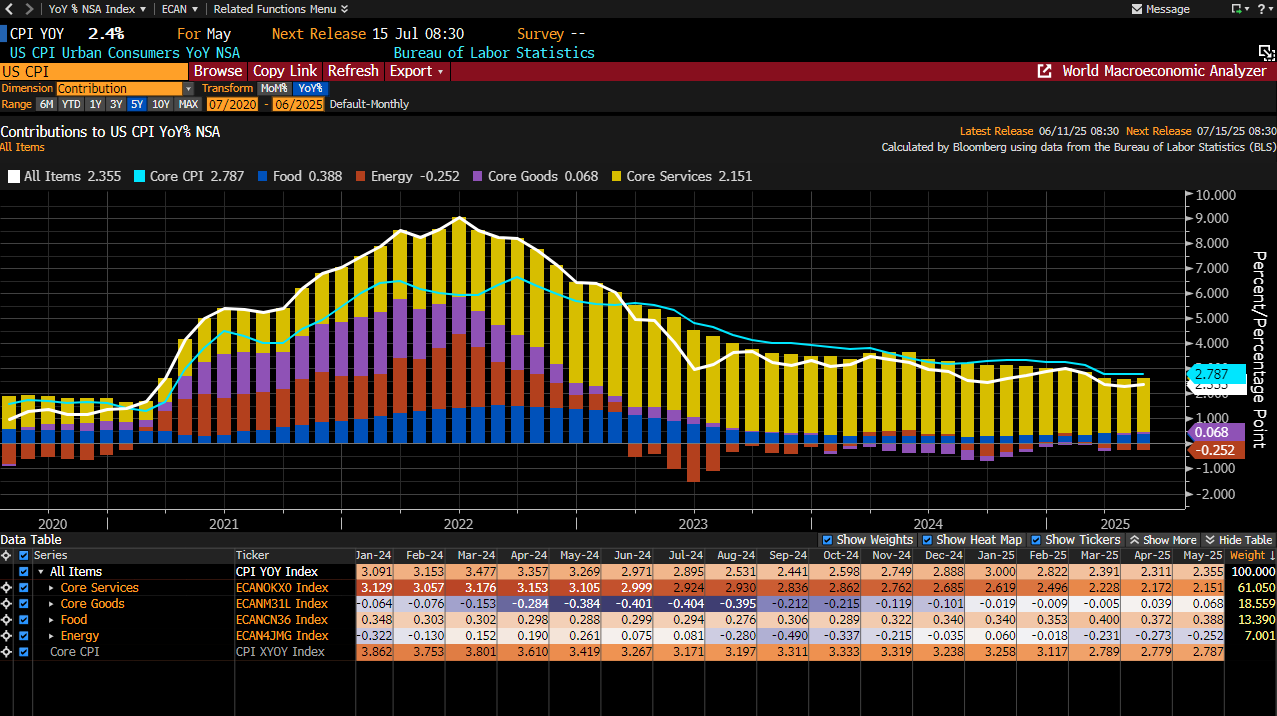Viewport: 1277px width, 716px height.
Task: Open the Dimension Contribution dropdown
Action: click(x=188, y=89)
